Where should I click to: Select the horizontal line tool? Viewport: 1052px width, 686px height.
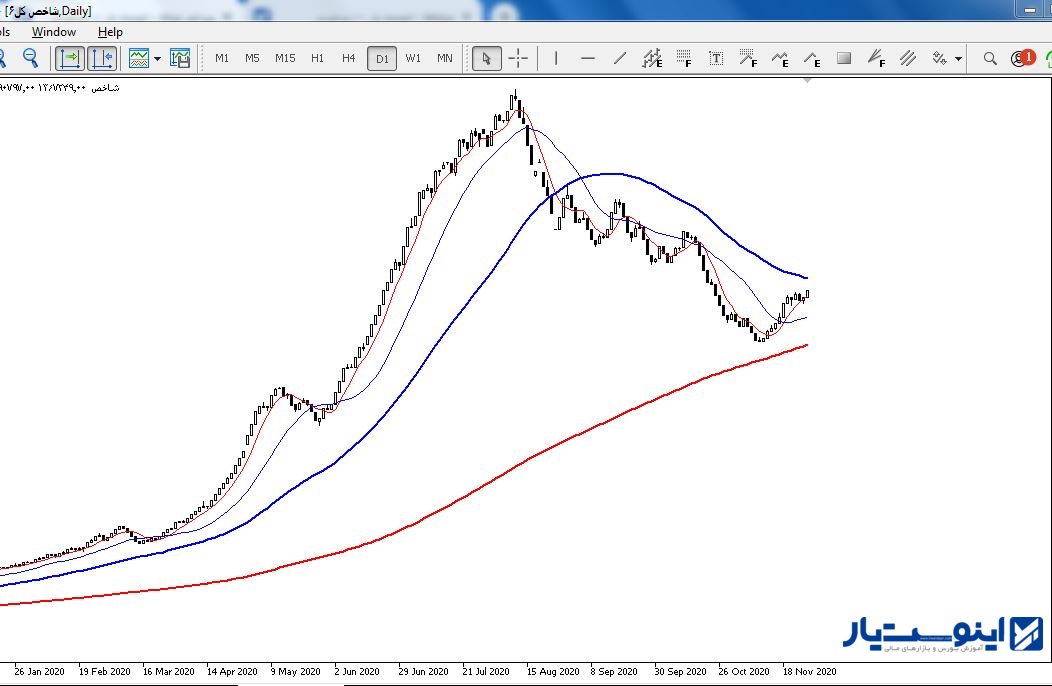[588, 58]
